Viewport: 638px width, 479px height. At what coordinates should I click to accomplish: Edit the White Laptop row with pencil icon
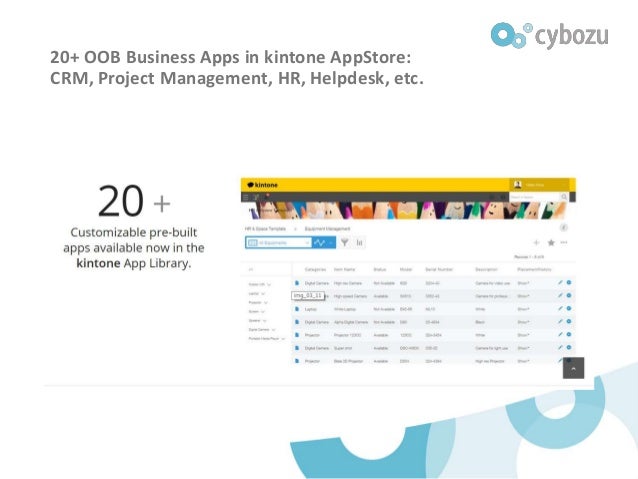coord(560,308)
